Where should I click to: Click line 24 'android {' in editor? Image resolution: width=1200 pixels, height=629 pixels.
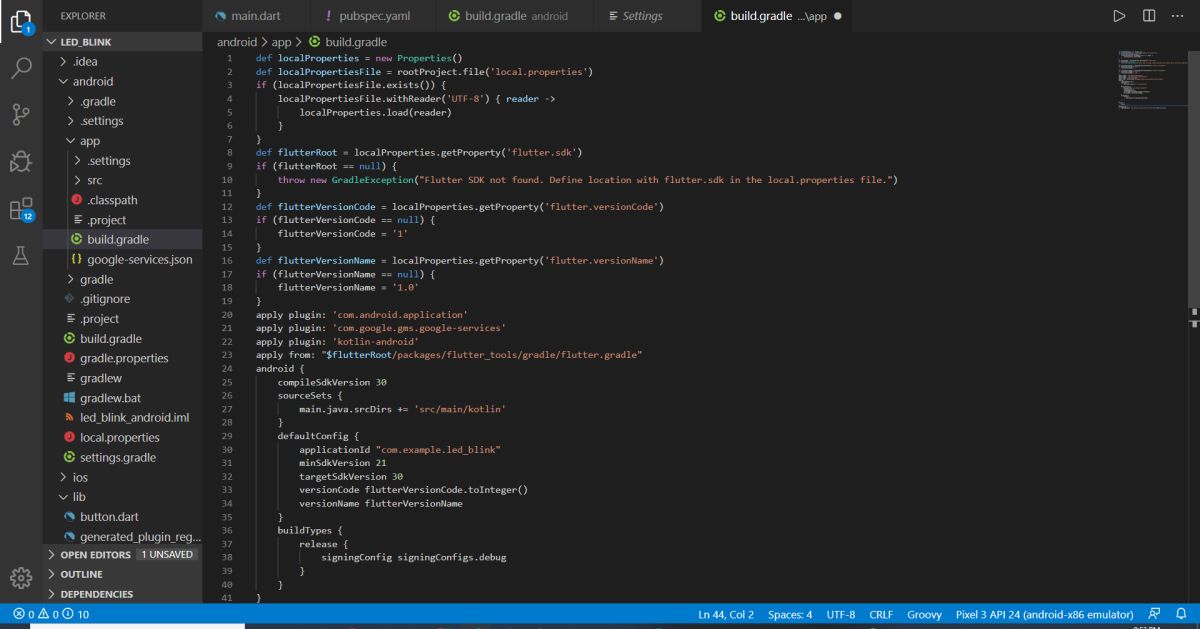click(280, 368)
